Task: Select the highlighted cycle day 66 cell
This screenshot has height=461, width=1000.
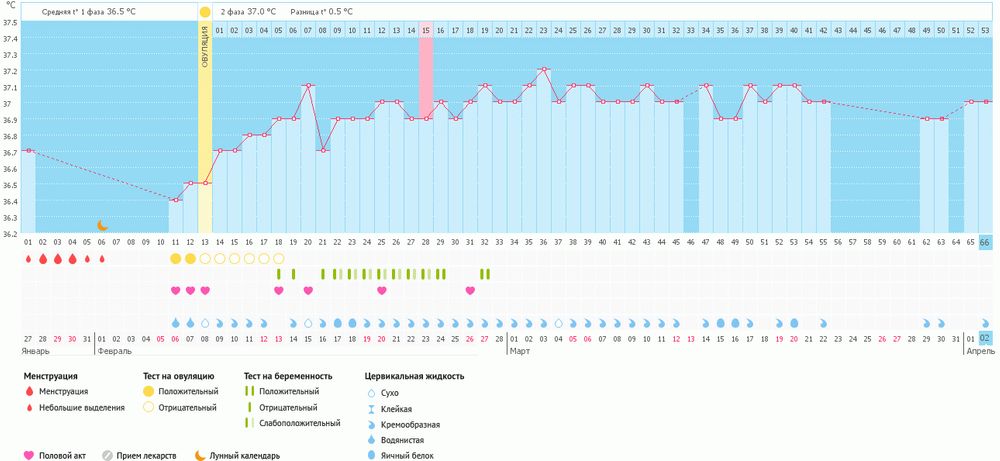Action: tap(985, 242)
